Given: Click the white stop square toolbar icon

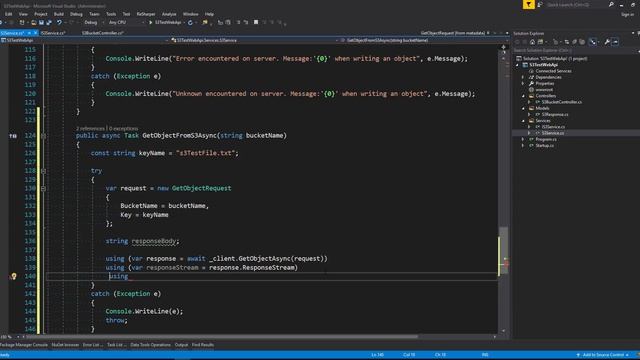Looking at the screenshot, I should coord(256,22).
